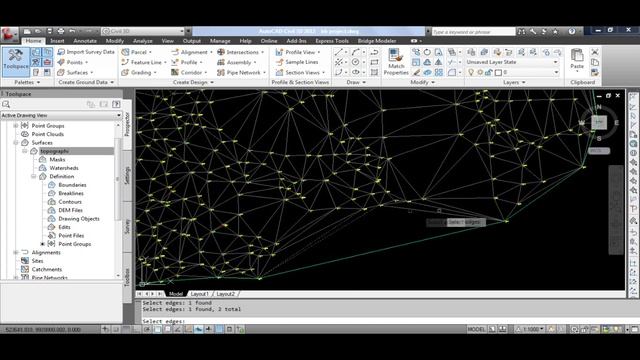Select the Line draw tool
This screenshot has height=360, width=640.
(x=338, y=52)
